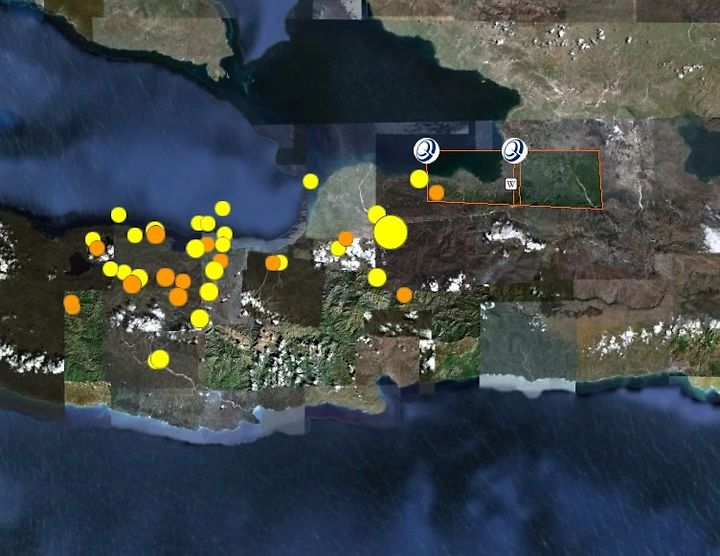Click the yellow marker directly south of largest marker
The image size is (720, 556).
click(377, 278)
